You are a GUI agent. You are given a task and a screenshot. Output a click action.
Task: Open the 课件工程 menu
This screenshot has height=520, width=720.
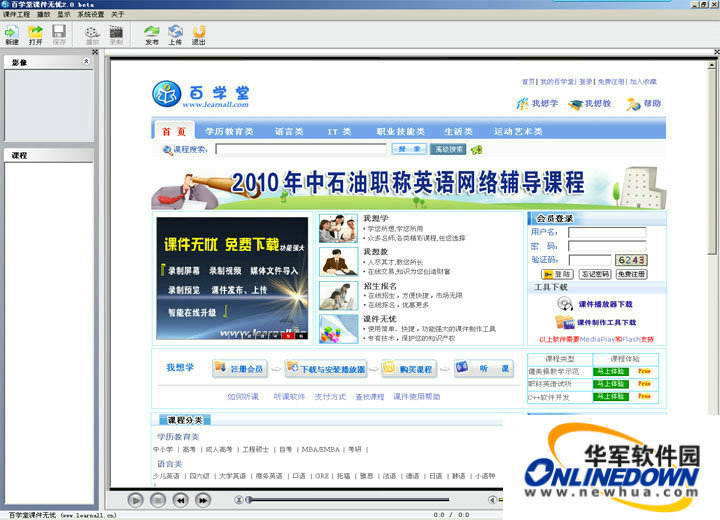pyautogui.click(x=16, y=14)
